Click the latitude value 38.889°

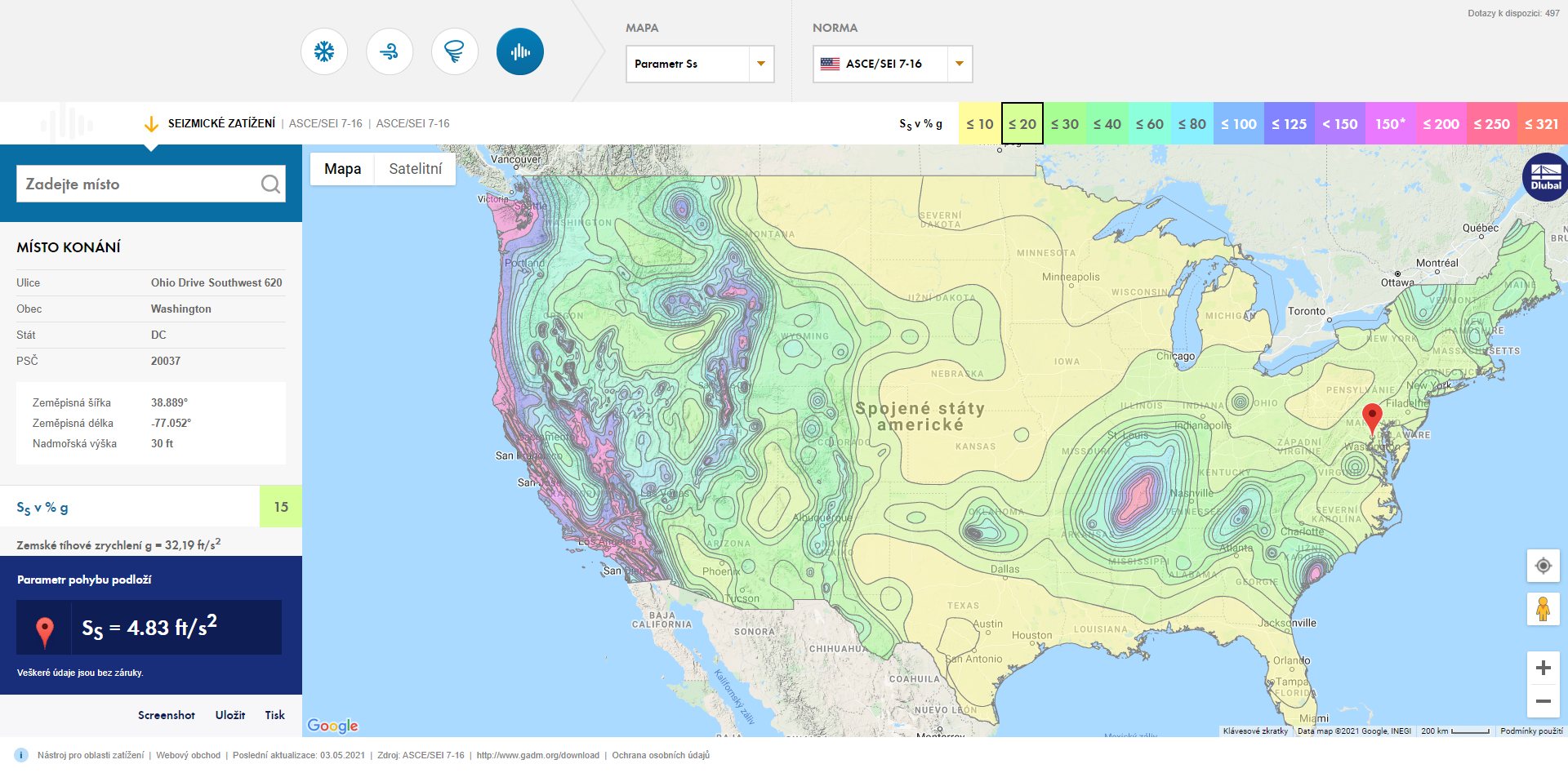click(x=169, y=402)
